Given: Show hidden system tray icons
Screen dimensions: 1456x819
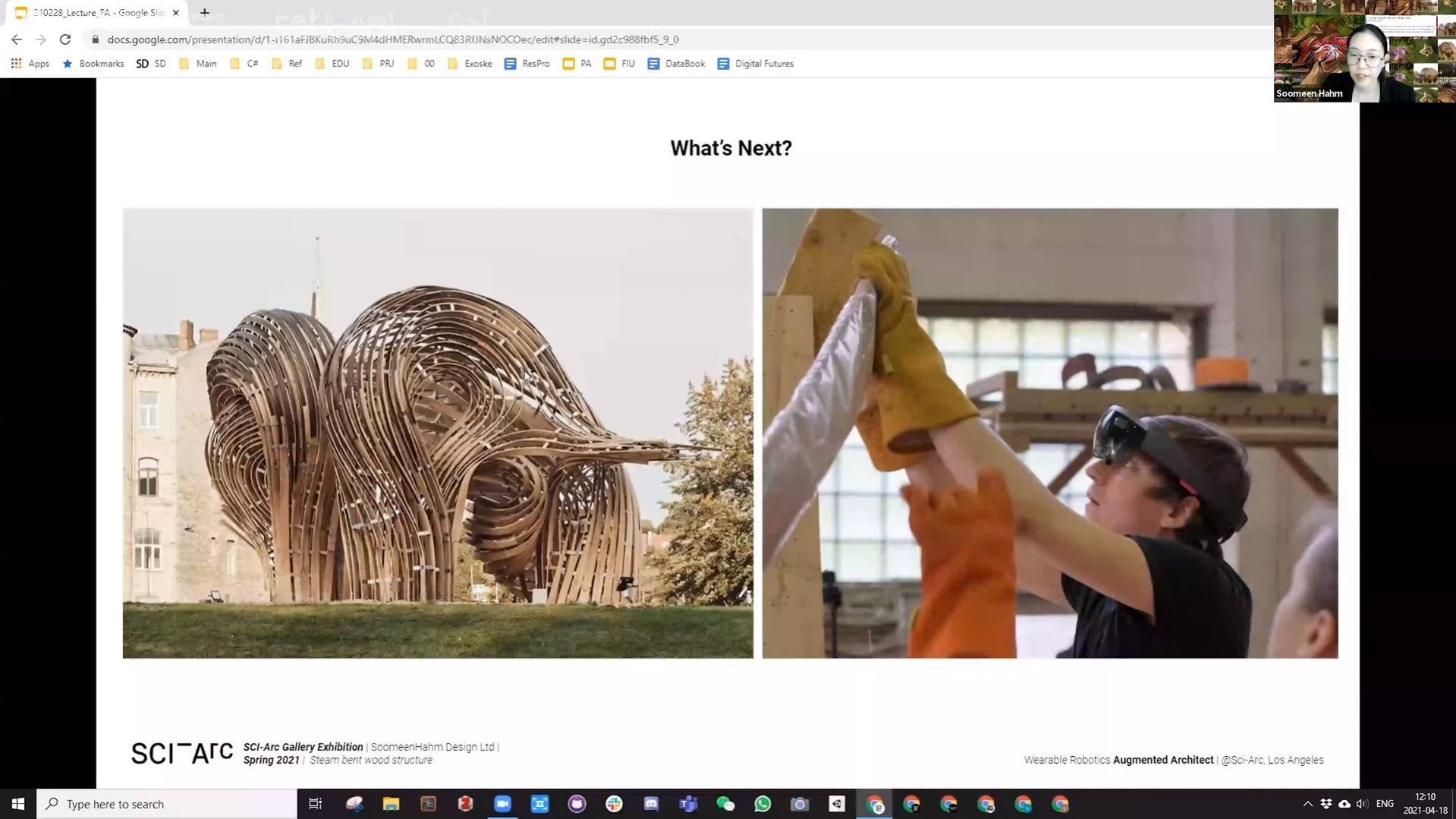Looking at the screenshot, I should [x=1307, y=804].
